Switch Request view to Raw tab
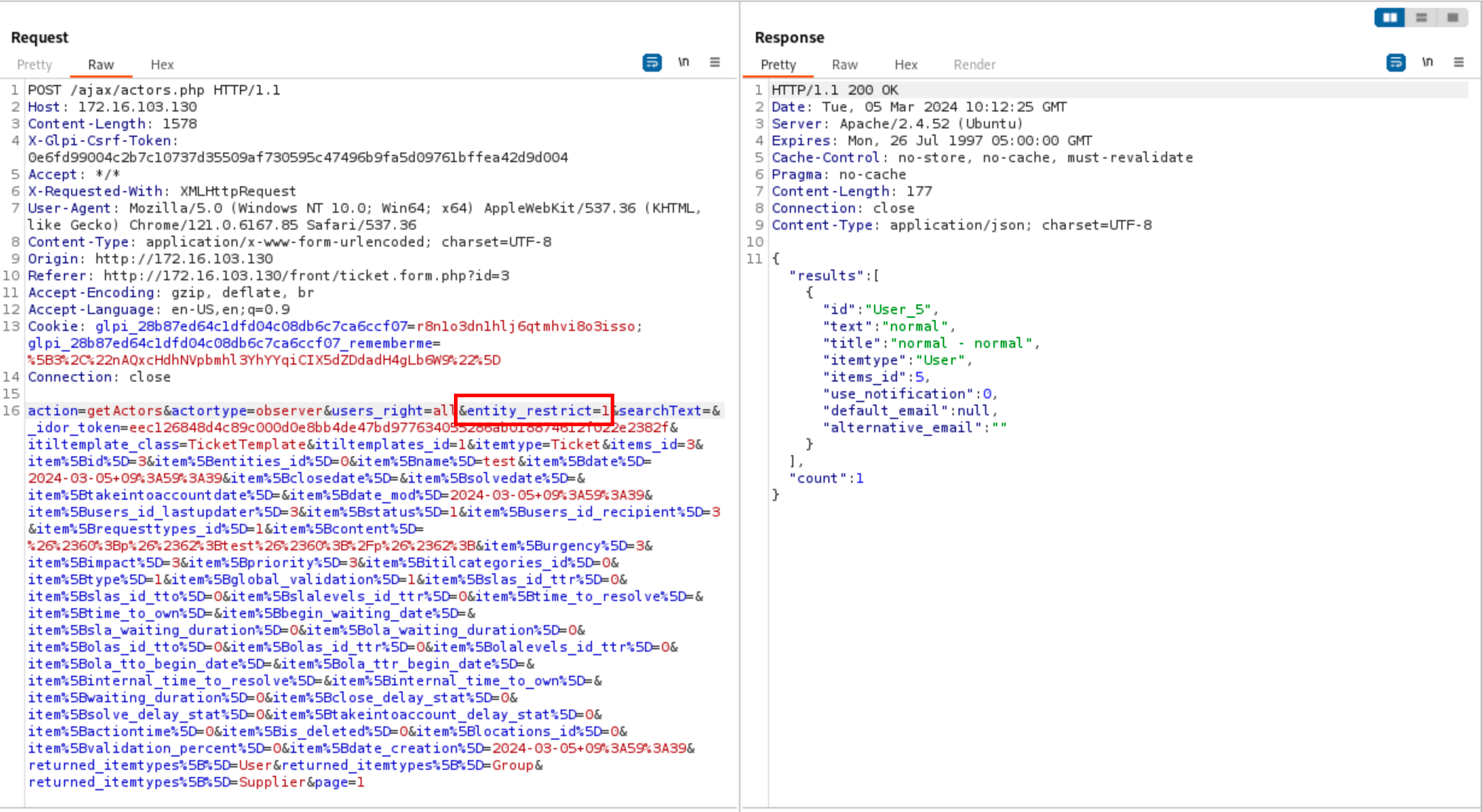Image resolution: width=1483 pixels, height=812 pixels. 101,65
